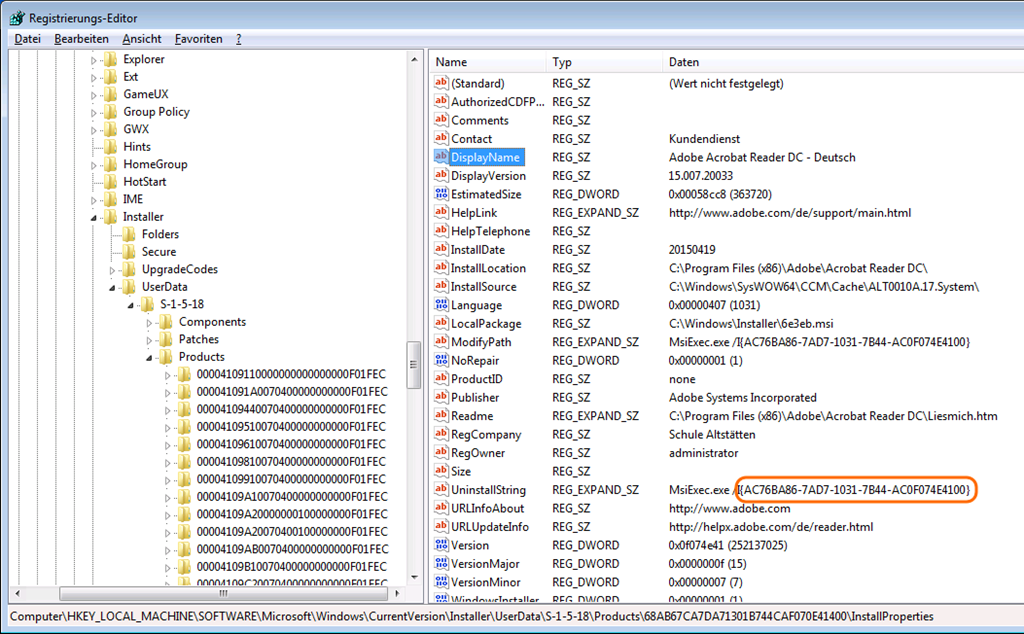This screenshot has width=1024, height=634.
Task: Click the Language DWORD value icon
Action: click(441, 305)
